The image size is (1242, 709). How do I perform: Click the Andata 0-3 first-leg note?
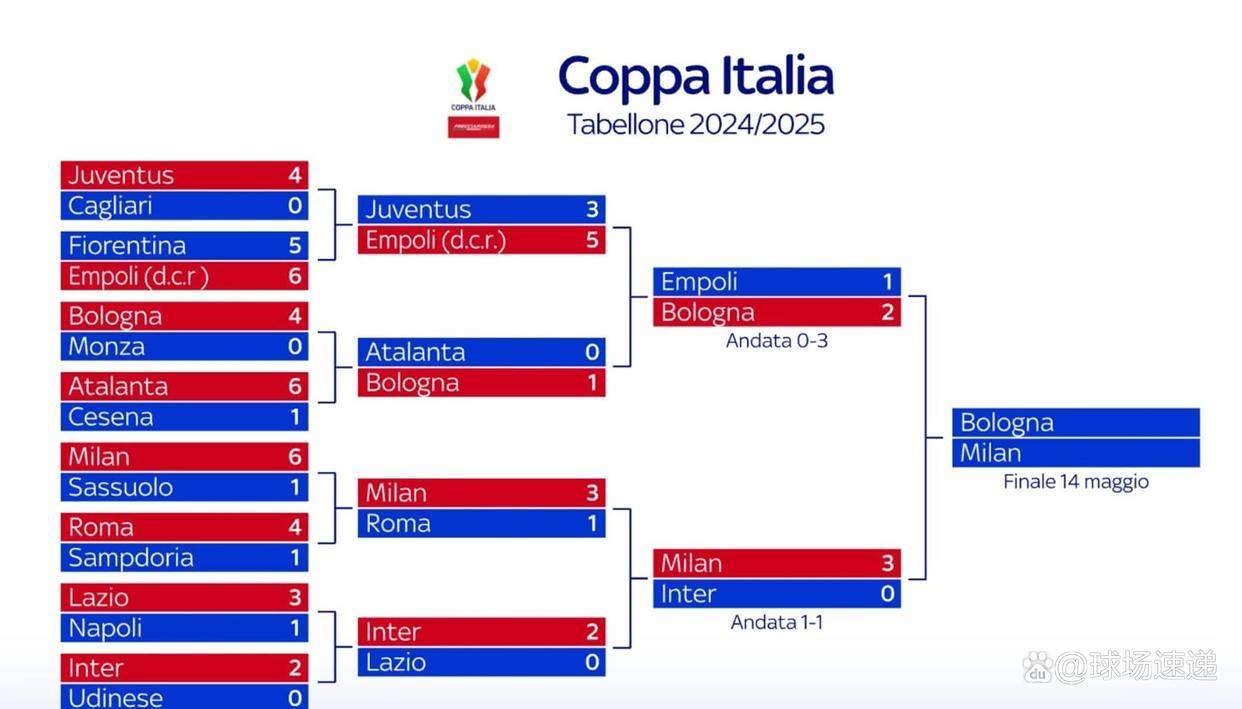[x=777, y=341]
